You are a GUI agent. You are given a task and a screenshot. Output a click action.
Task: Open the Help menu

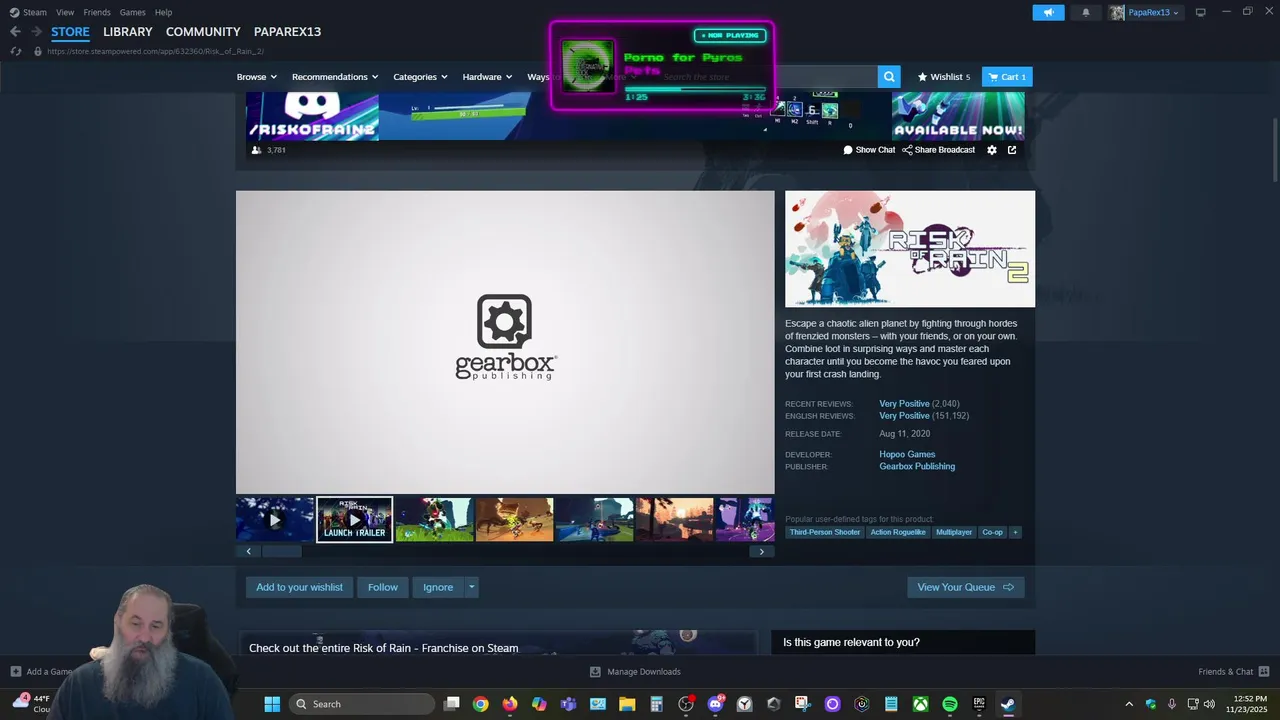[163, 12]
